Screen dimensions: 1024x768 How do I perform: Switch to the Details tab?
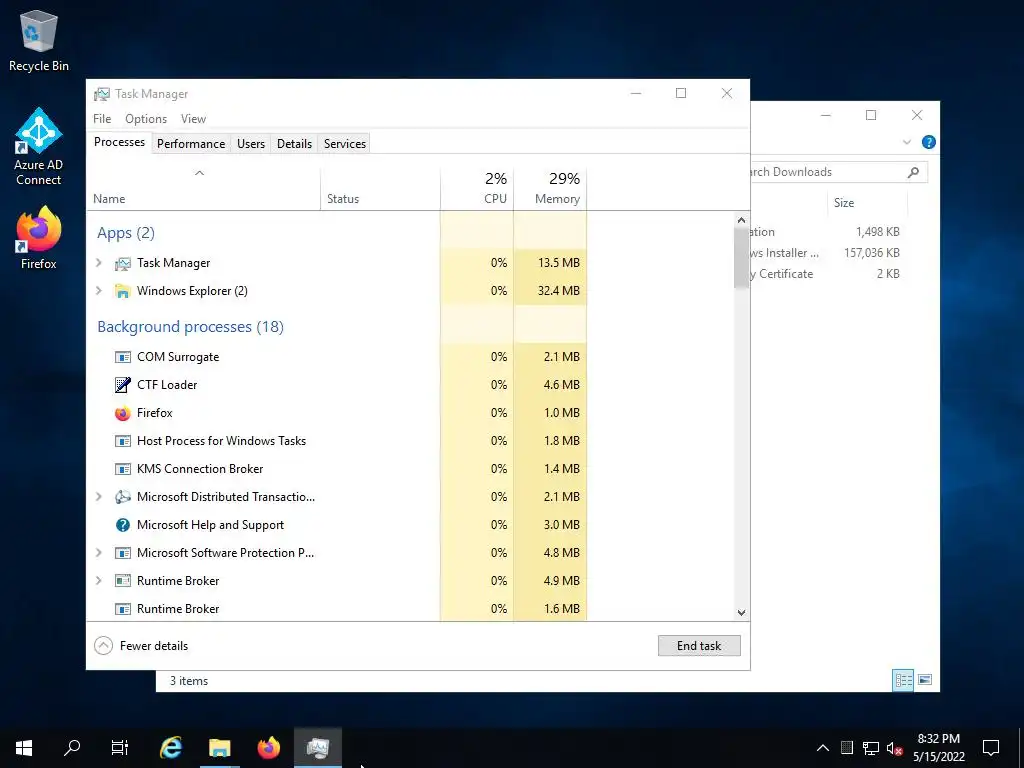tap(295, 144)
